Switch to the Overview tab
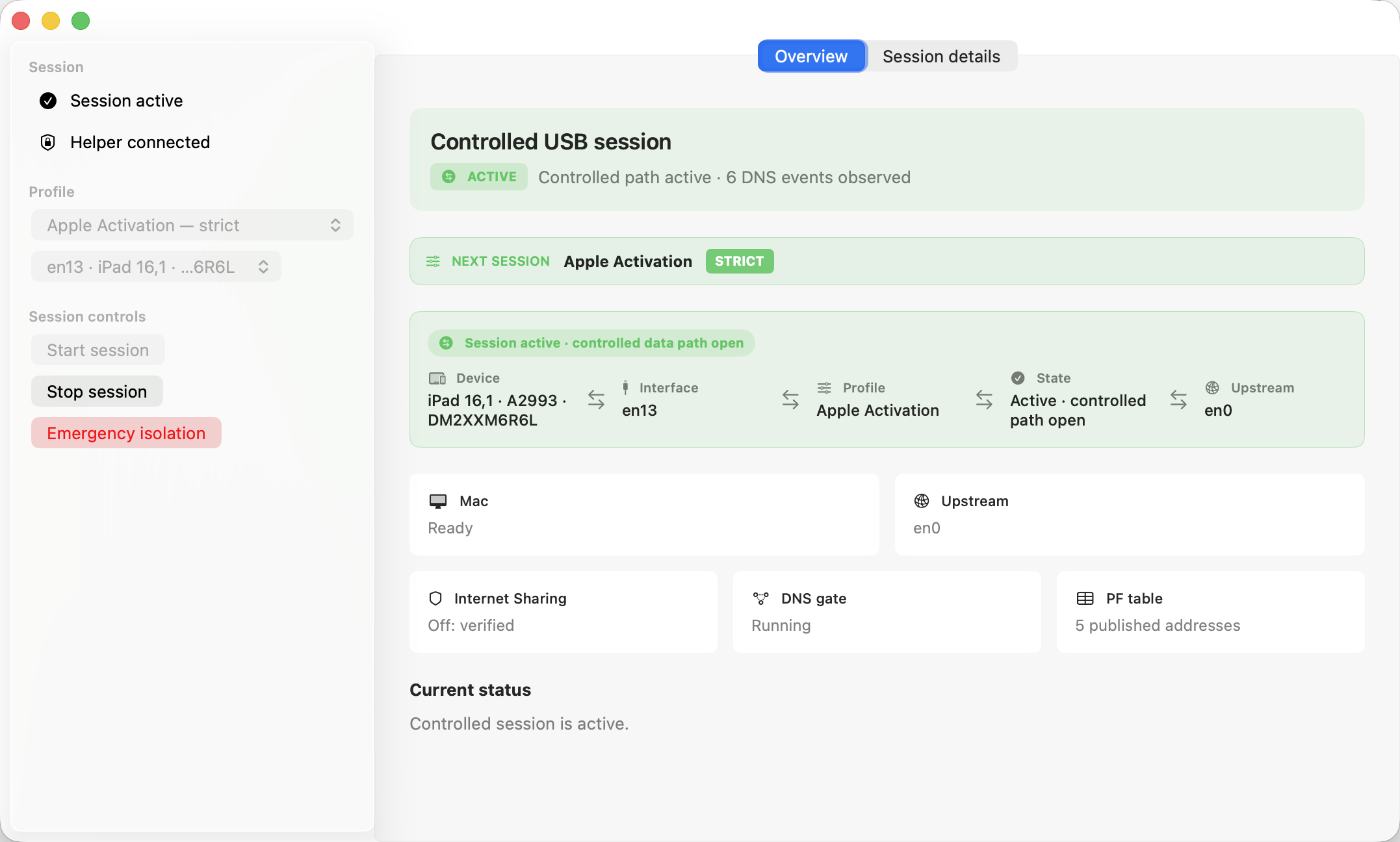This screenshot has width=1400, height=842. click(812, 56)
